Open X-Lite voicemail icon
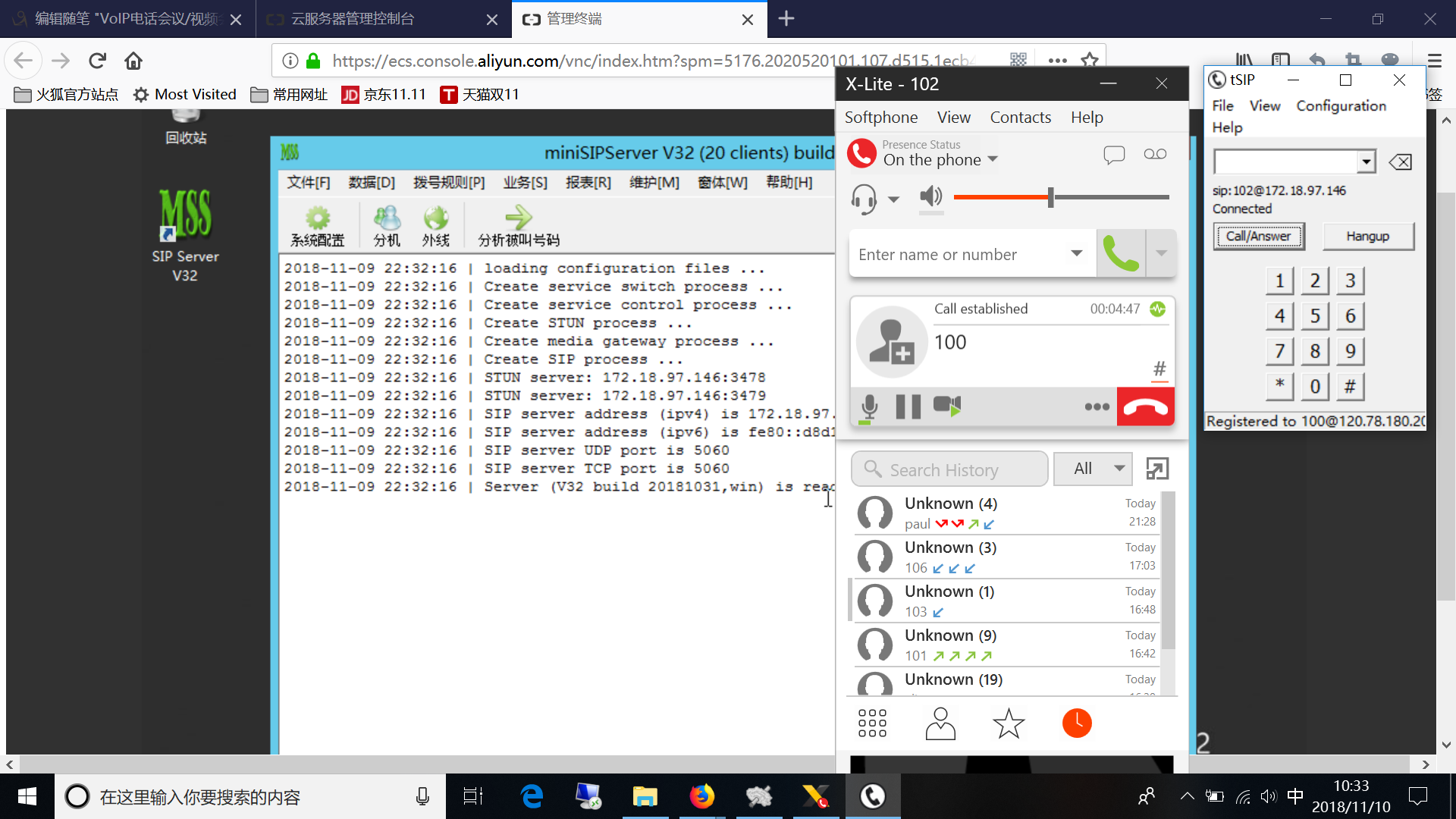This screenshot has height=819, width=1456. tap(1155, 155)
